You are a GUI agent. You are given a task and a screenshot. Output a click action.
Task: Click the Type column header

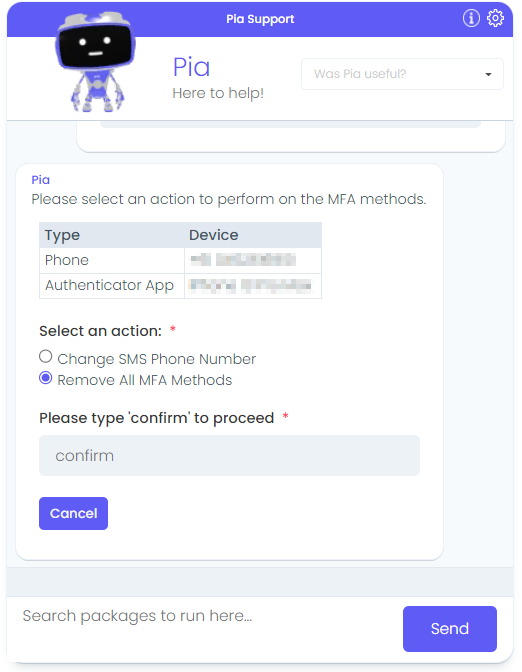pos(62,235)
